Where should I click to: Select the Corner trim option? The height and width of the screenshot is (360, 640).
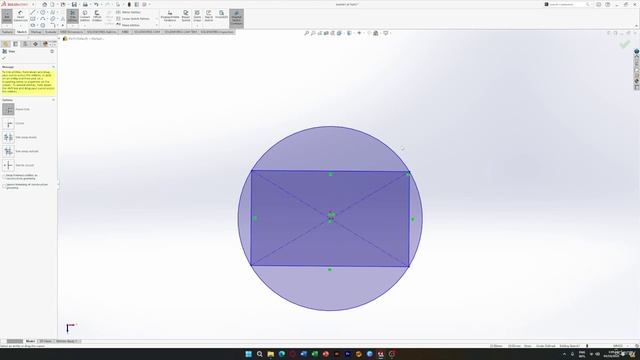click(x=8, y=123)
